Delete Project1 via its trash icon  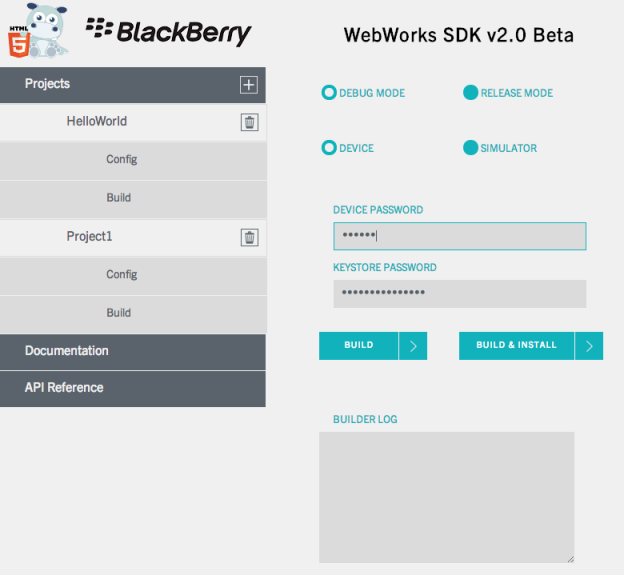250,238
